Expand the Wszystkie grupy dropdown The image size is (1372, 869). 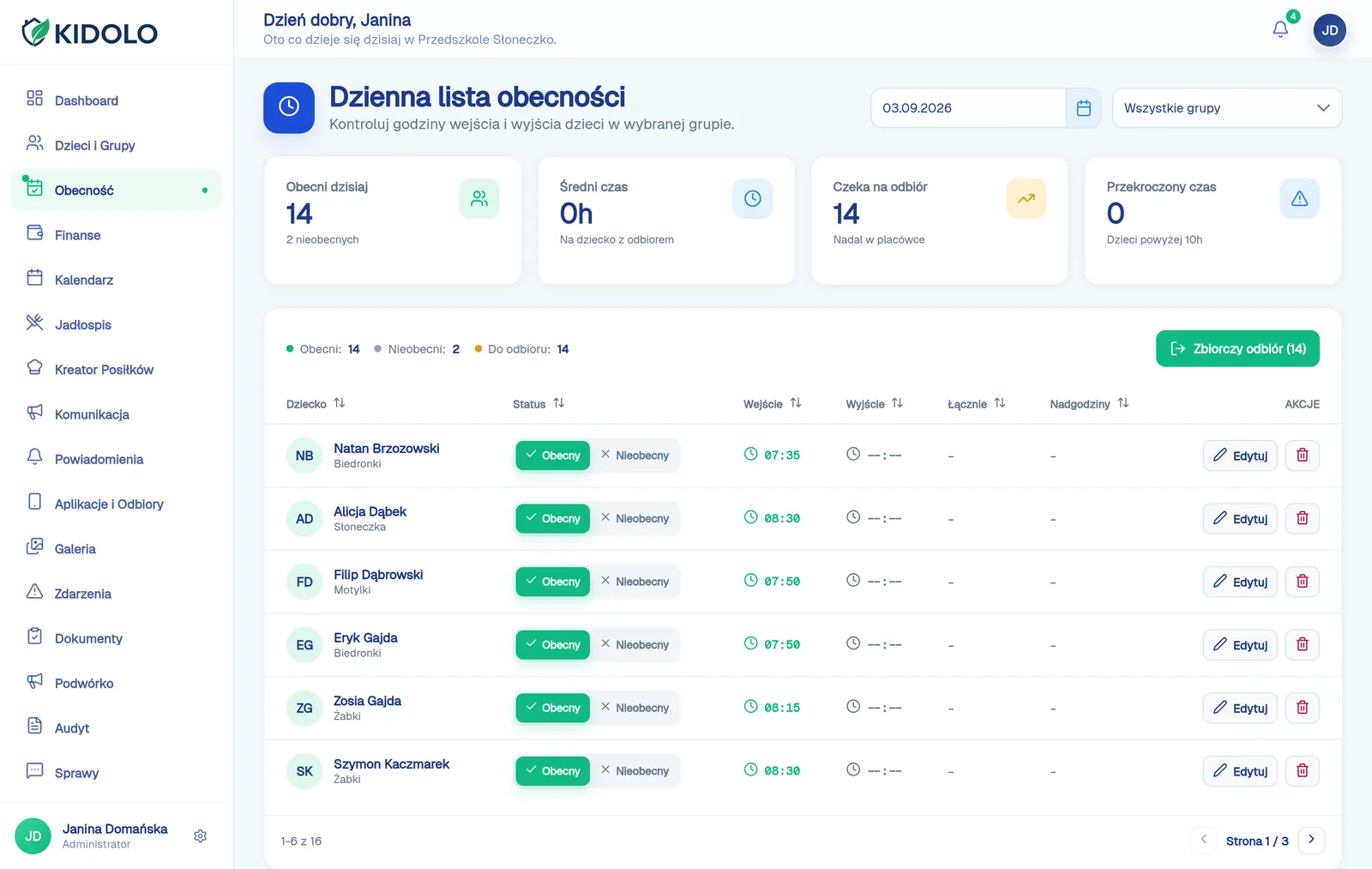(1226, 108)
